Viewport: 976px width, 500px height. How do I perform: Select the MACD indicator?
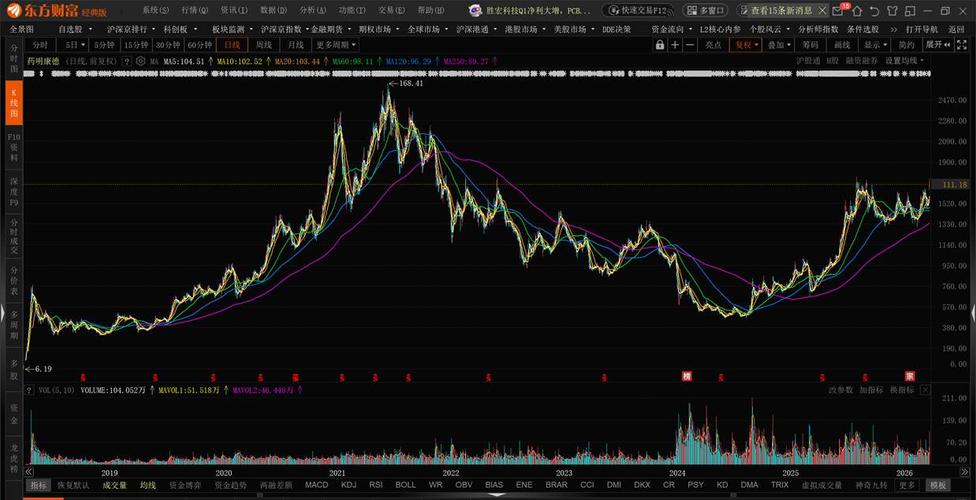point(316,485)
